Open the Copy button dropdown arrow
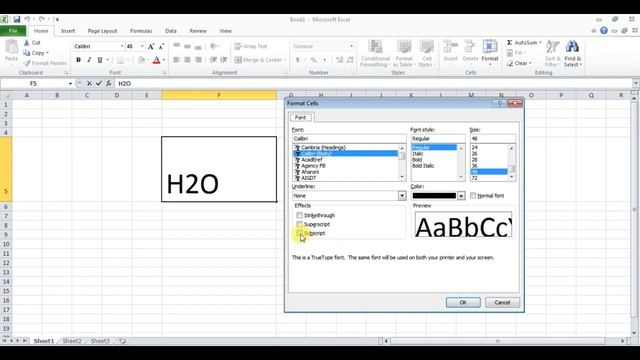Viewport: 640px width, 360px height. click(x=47, y=53)
